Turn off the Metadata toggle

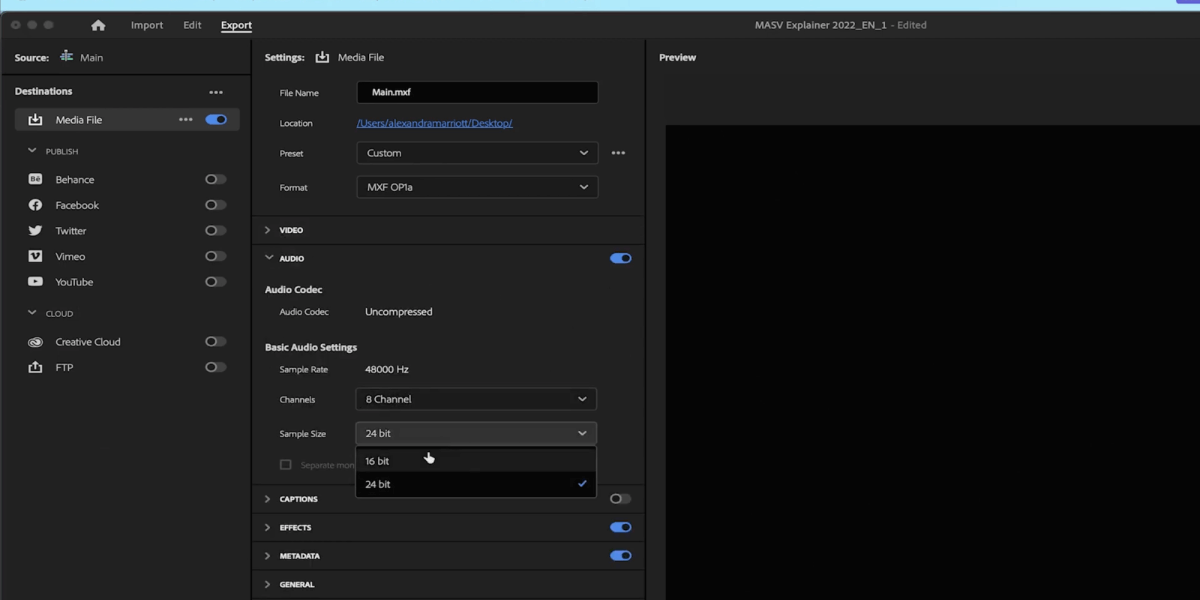click(621, 556)
